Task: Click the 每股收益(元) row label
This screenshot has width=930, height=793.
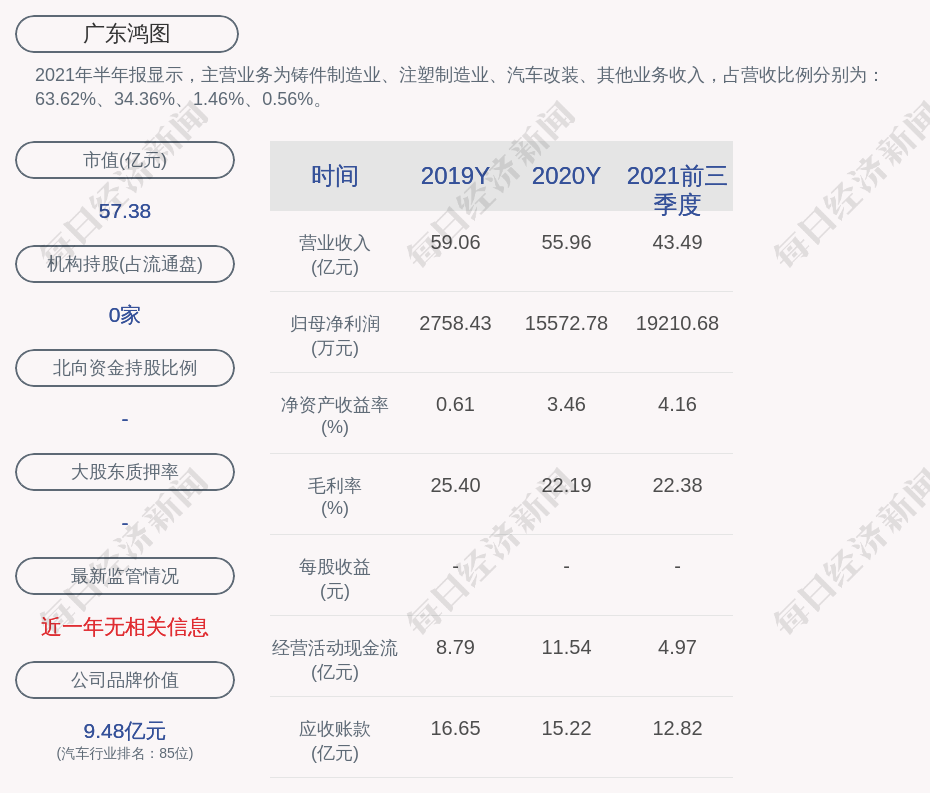Action: 335,579
